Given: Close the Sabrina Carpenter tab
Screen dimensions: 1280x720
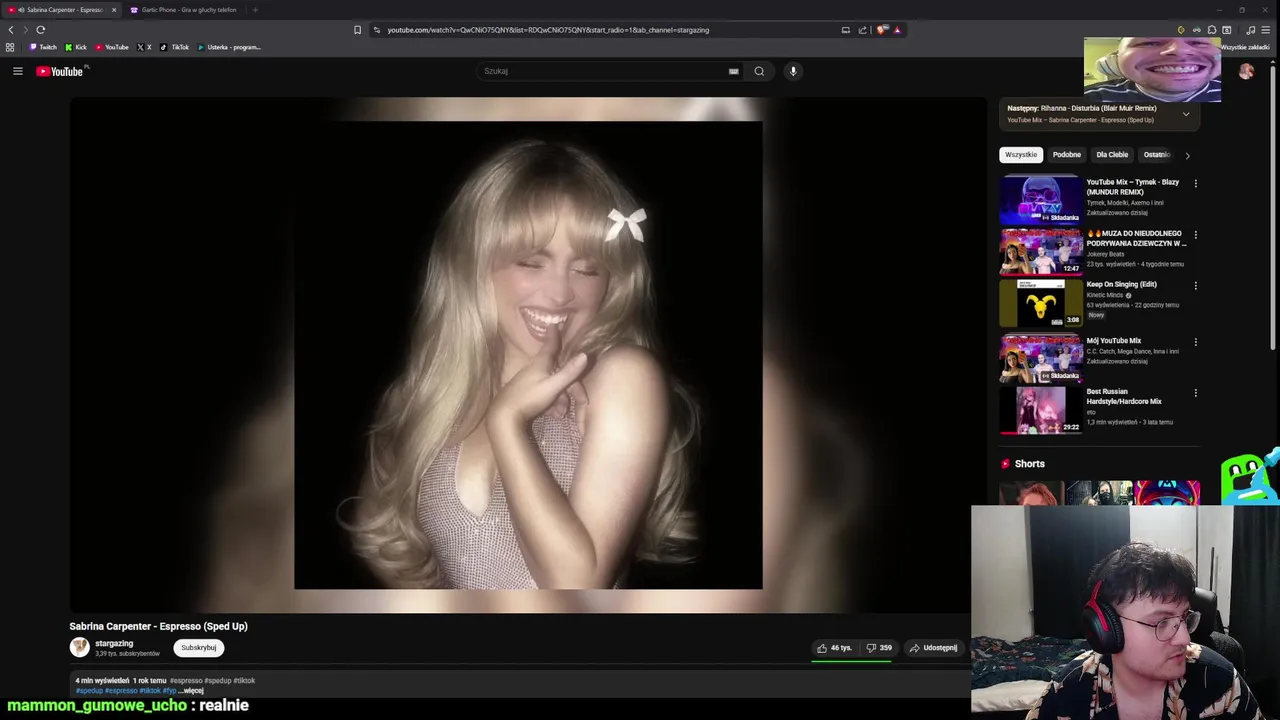Looking at the screenshot, I should click(x=114, y=10).
